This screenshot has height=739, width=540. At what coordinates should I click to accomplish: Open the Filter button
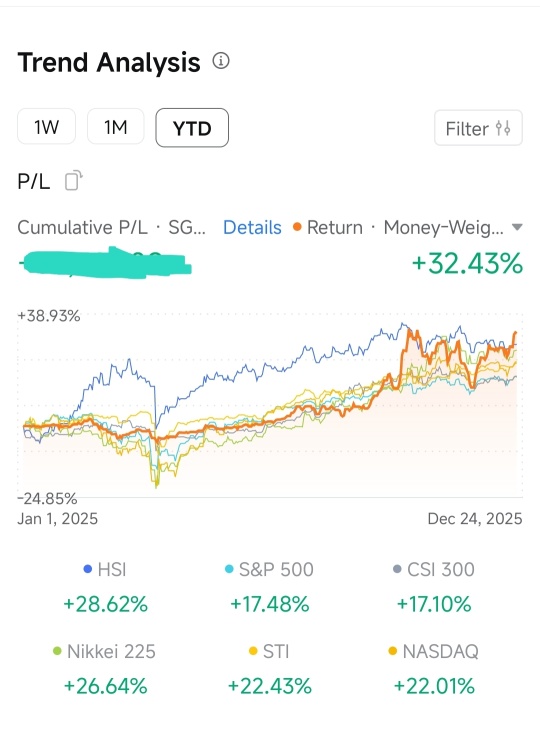click(x=478, y=128)
